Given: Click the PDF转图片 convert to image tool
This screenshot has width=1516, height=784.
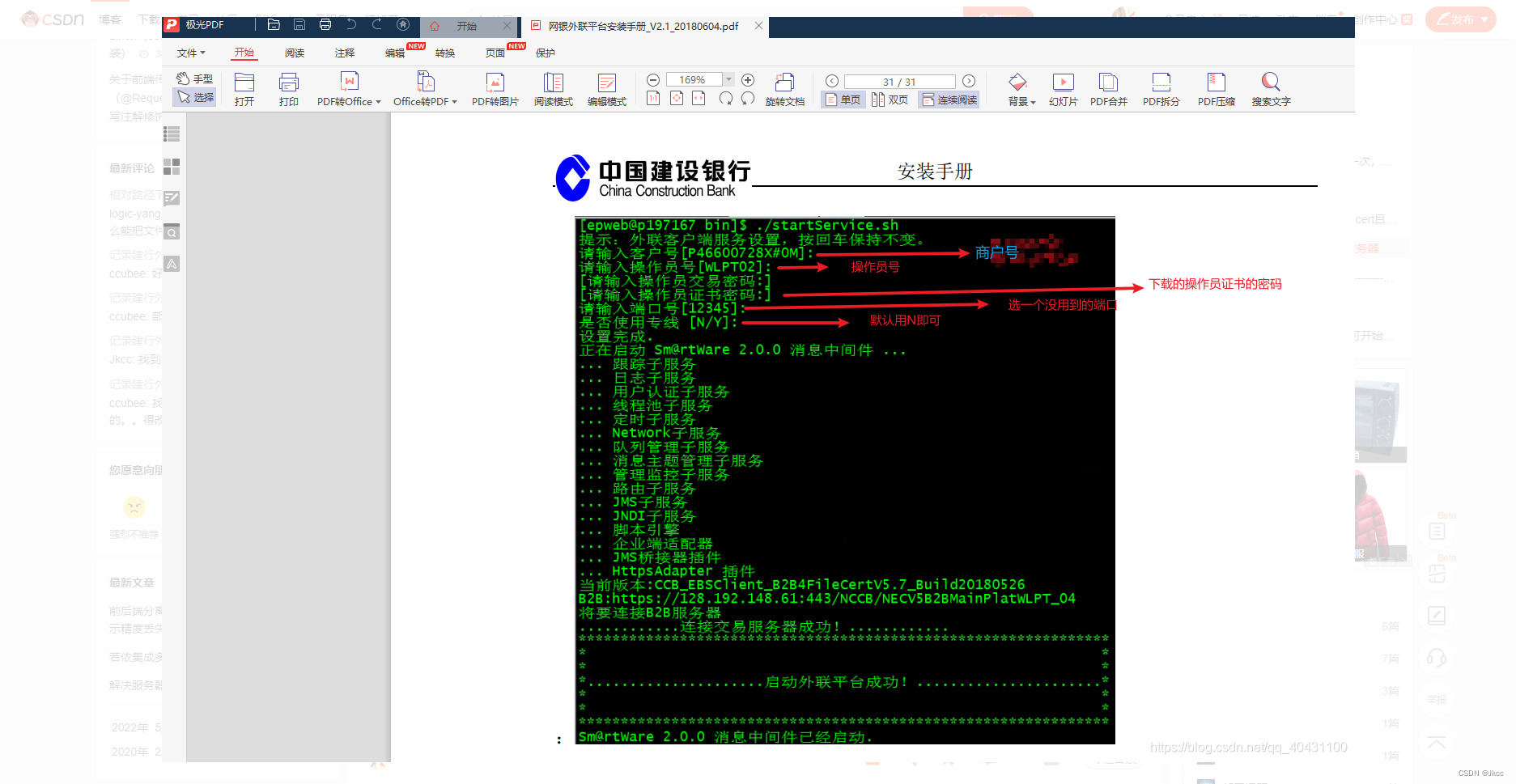Looking at the screenshot, I should point(495,89).
